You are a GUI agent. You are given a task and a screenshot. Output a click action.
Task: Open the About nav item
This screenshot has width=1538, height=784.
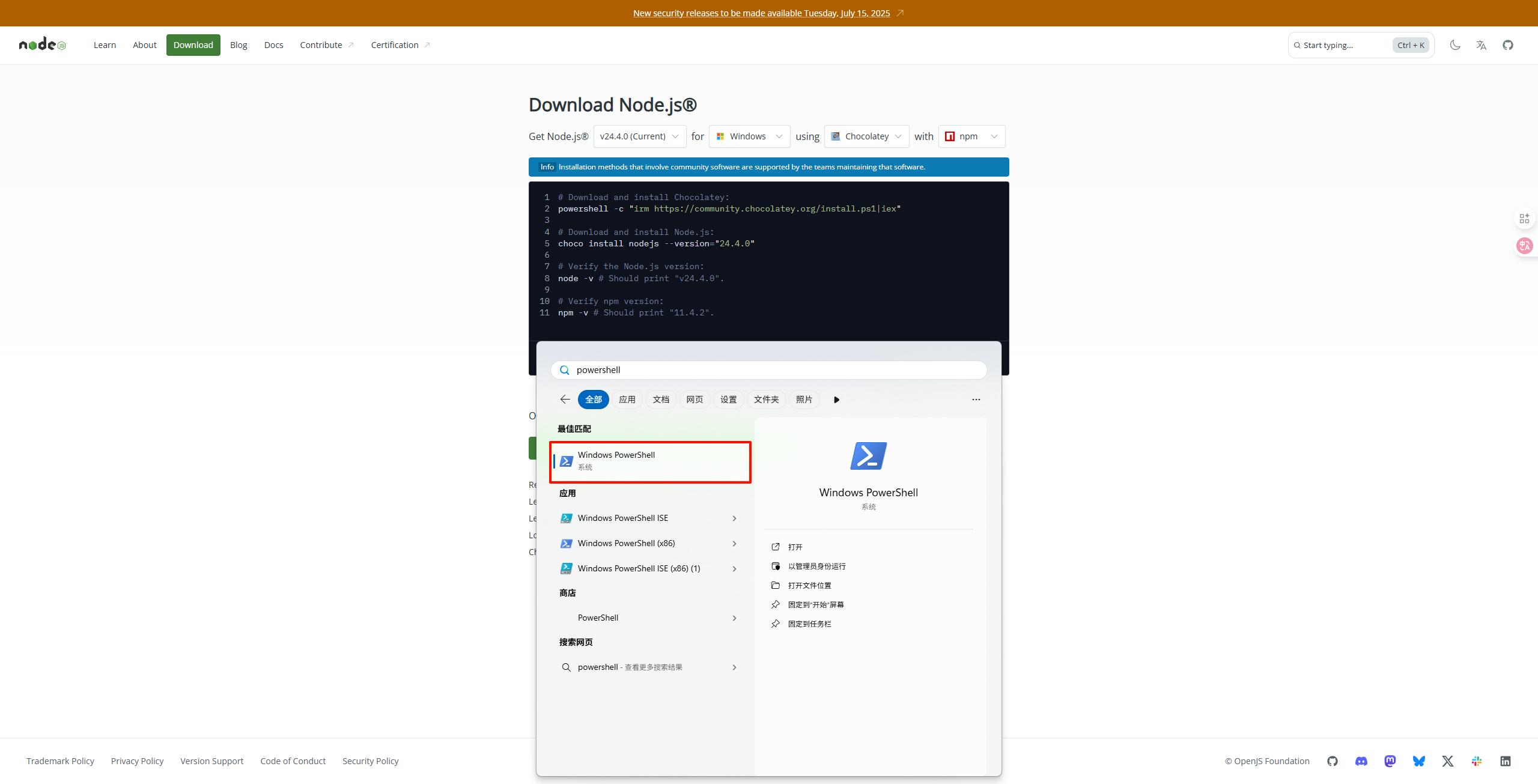tap(145, 45)
